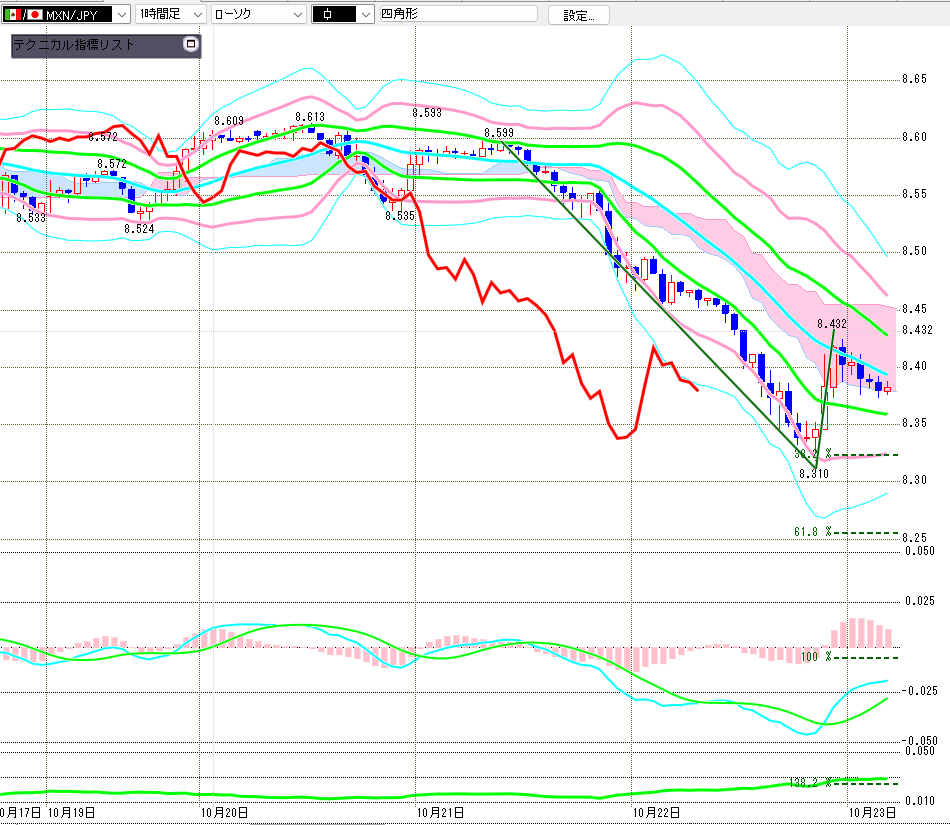Click the restore icon on テクニカル指標リスト panel
950x825 pixels.
pyautogui.click(x=191, y=44)
